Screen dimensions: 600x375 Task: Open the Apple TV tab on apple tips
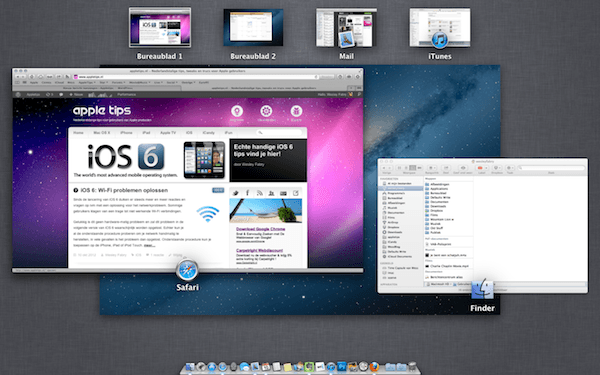[x=168, y=132]
